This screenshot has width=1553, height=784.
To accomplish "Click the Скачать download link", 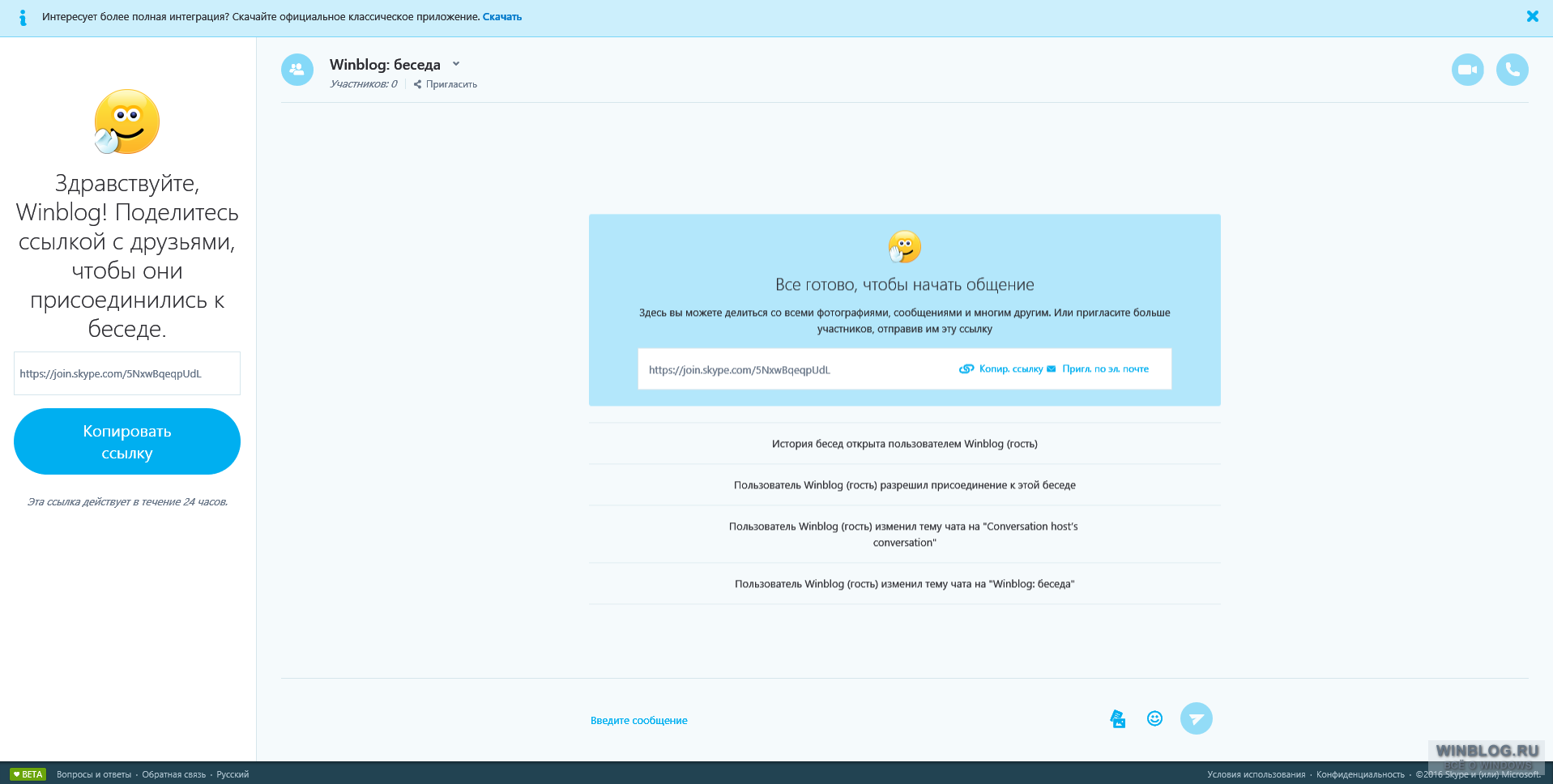I will pyautogui.click(x=502, y=16).
